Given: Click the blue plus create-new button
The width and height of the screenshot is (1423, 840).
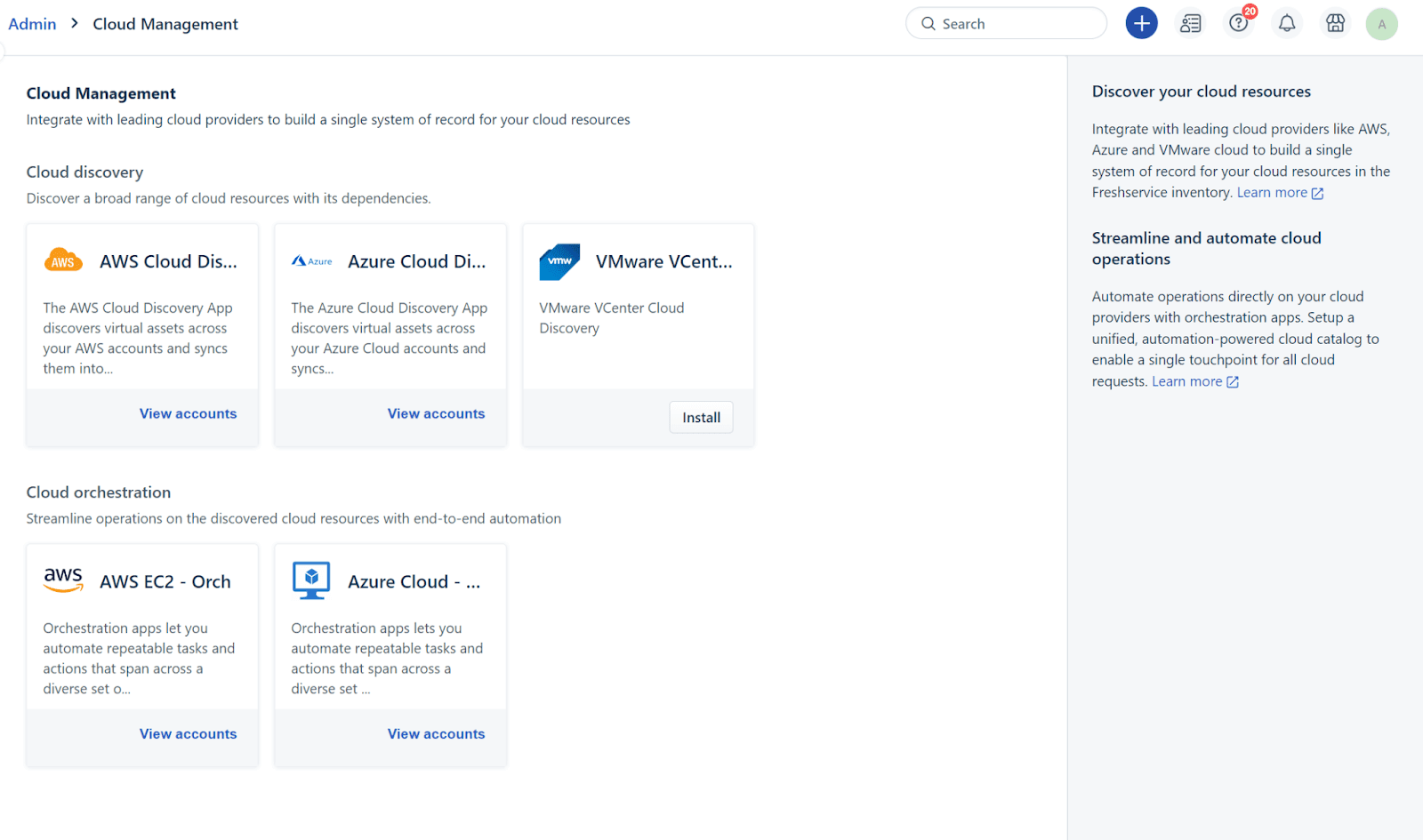Looking at the screenshot, I should pos(1141,23).
